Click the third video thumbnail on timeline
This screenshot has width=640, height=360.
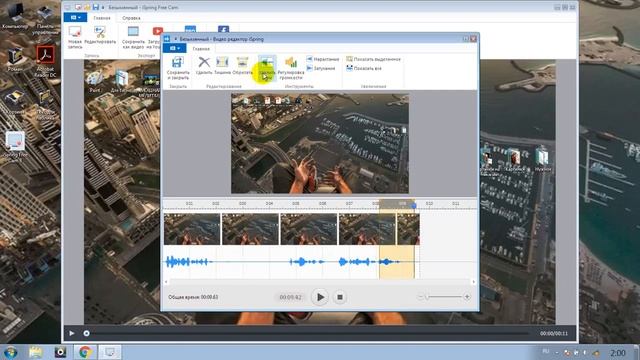[309, 229]
